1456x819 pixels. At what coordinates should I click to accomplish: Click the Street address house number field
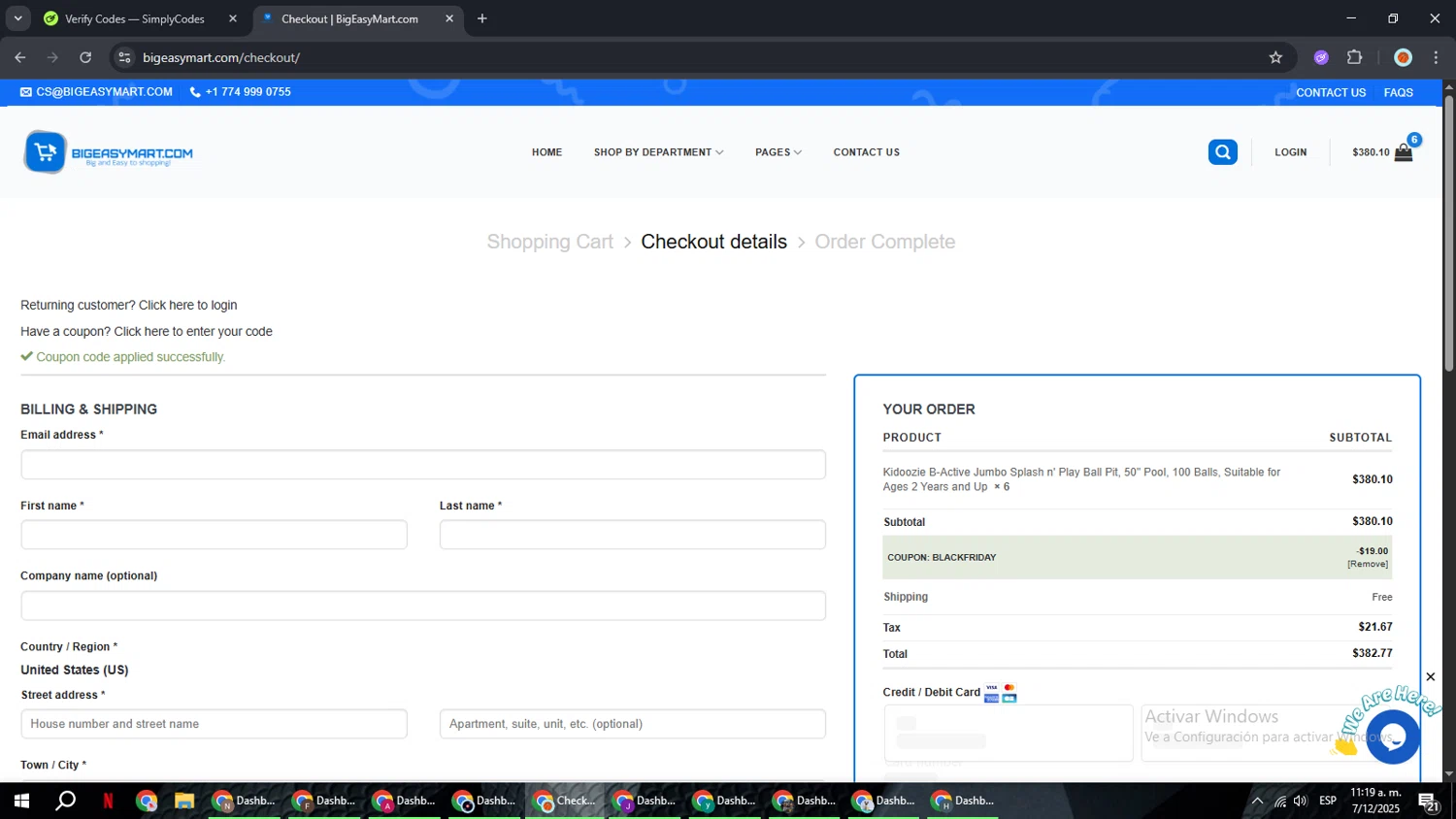tap(214, 724)
